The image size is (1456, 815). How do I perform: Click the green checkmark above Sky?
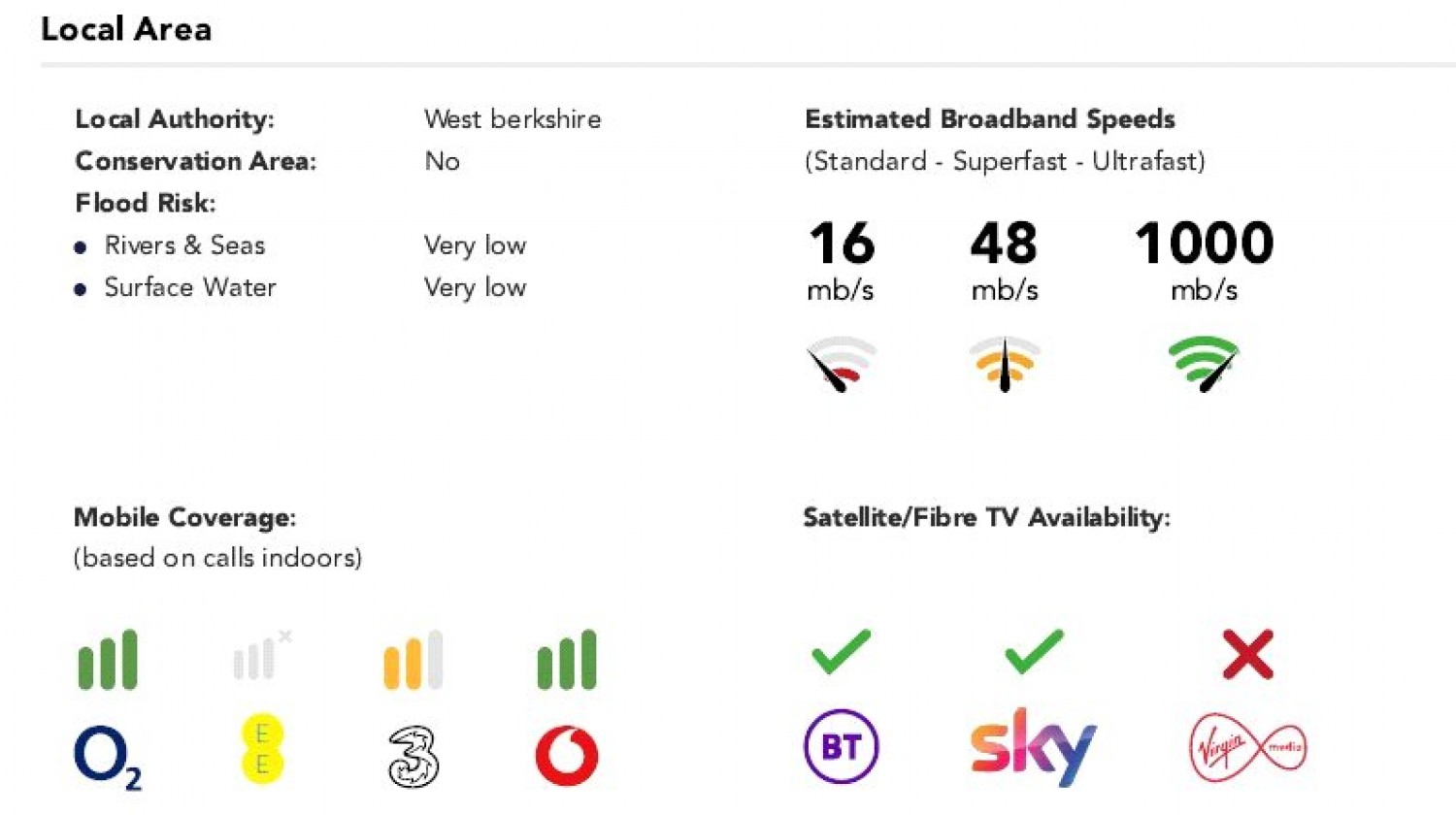click(x=1034, y=651)
